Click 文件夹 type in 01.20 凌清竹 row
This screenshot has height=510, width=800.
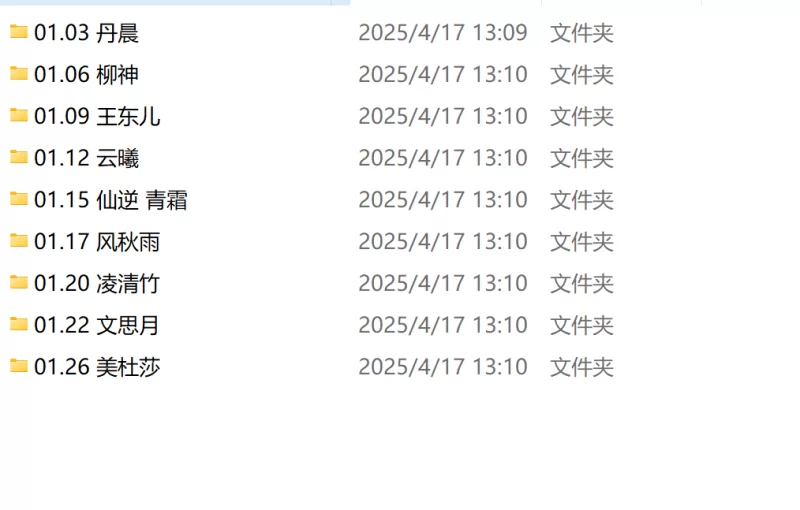tap(582, 284)
